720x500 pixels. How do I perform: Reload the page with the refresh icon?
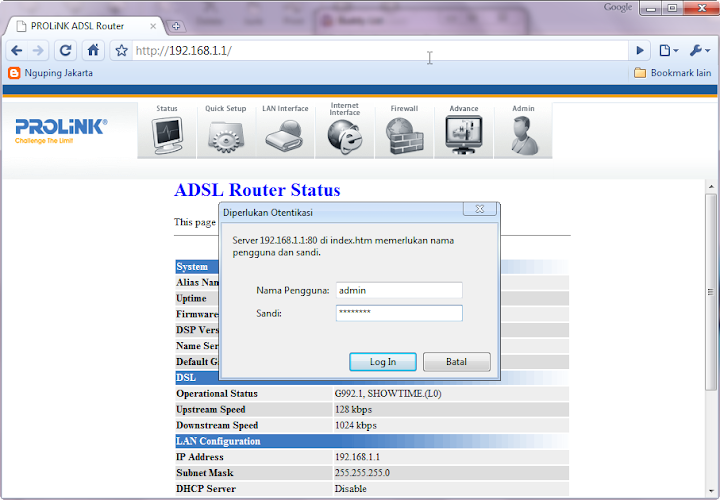[66, 51]
